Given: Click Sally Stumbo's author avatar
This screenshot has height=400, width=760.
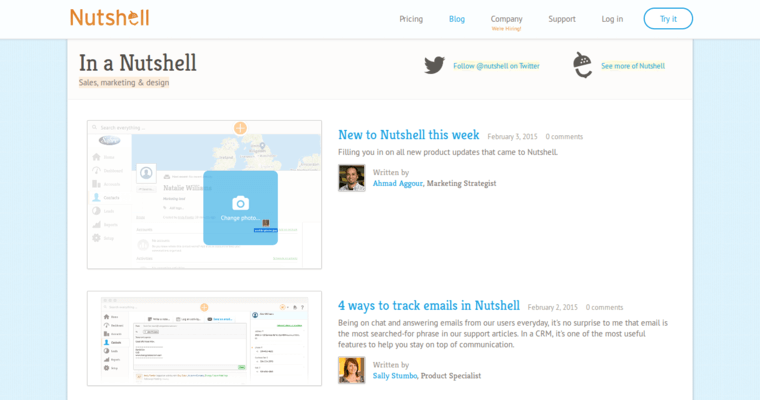Looking at the screenshot, I should (x=351, y=370).
